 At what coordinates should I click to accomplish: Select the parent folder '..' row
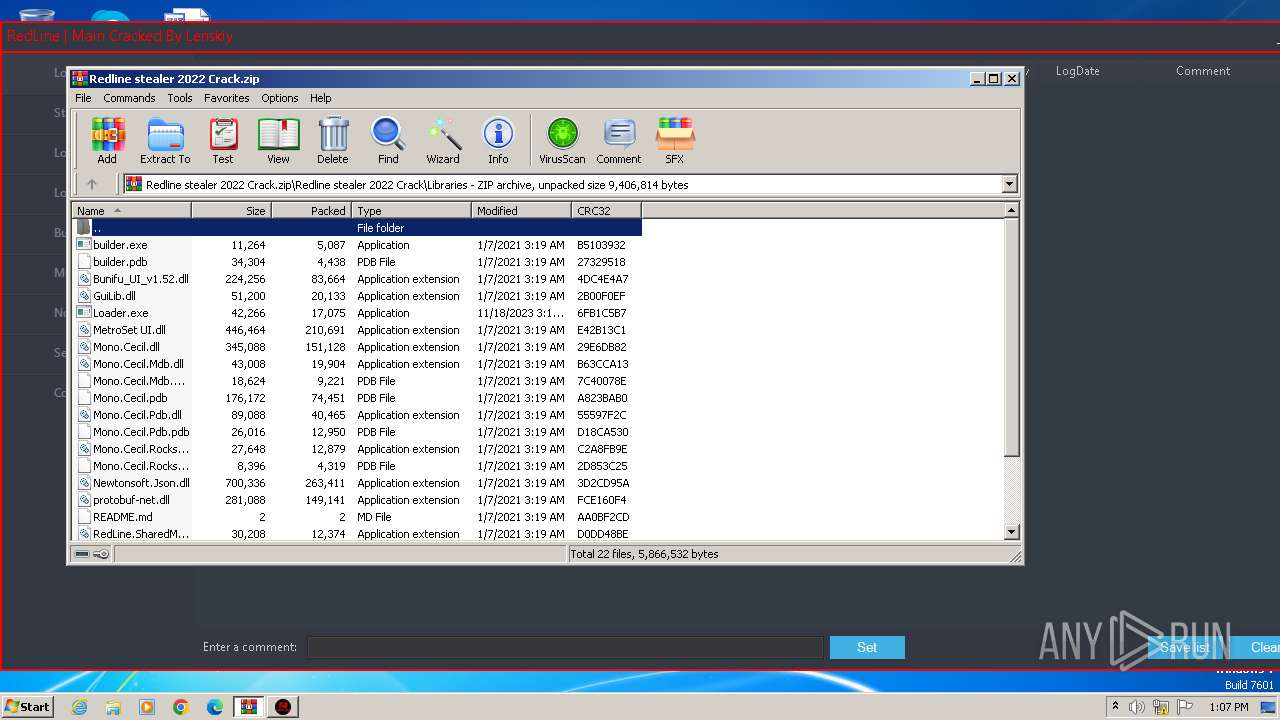tap(357, 228)
